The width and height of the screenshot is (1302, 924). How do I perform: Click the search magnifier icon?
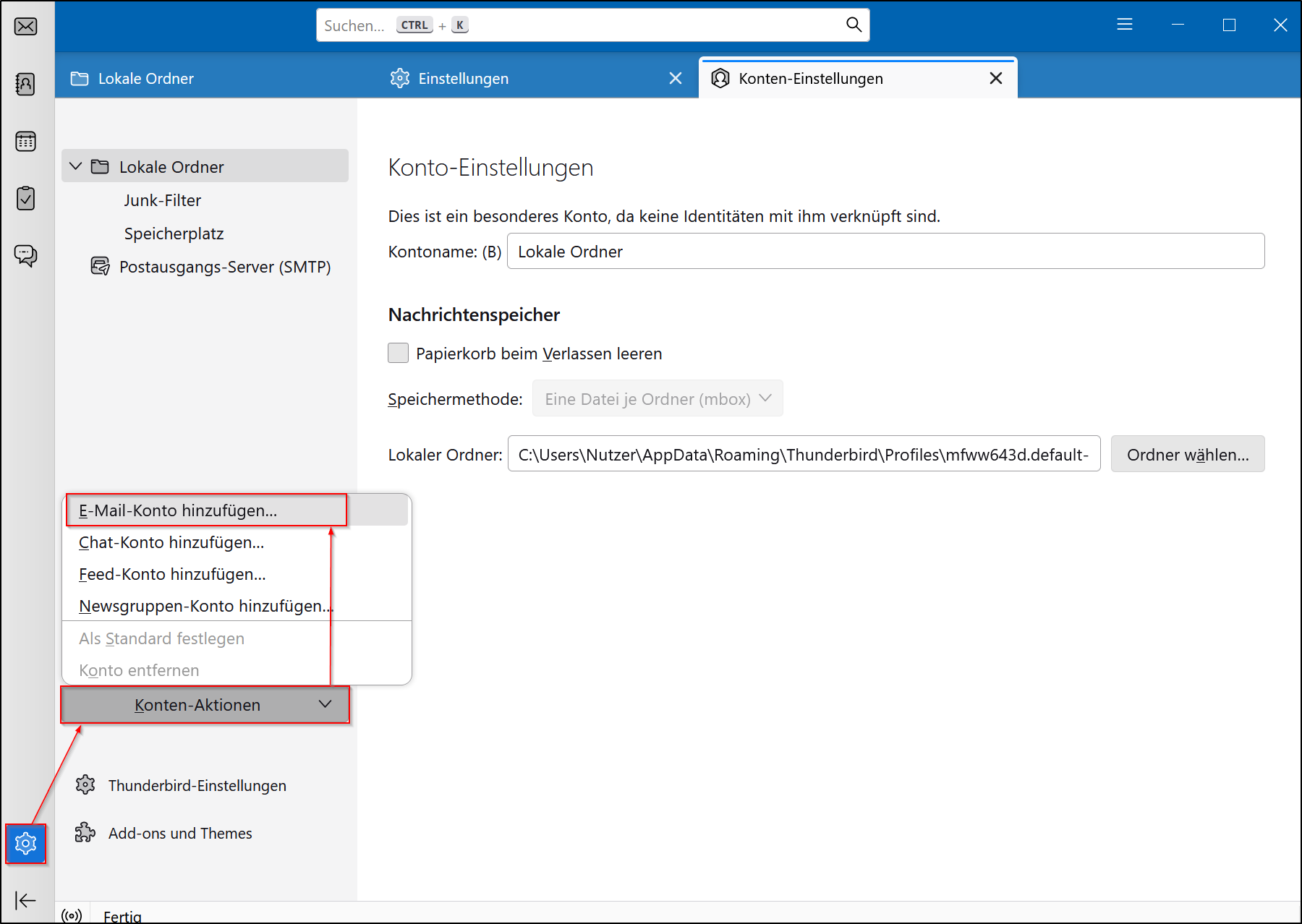(x=854, y=25)
